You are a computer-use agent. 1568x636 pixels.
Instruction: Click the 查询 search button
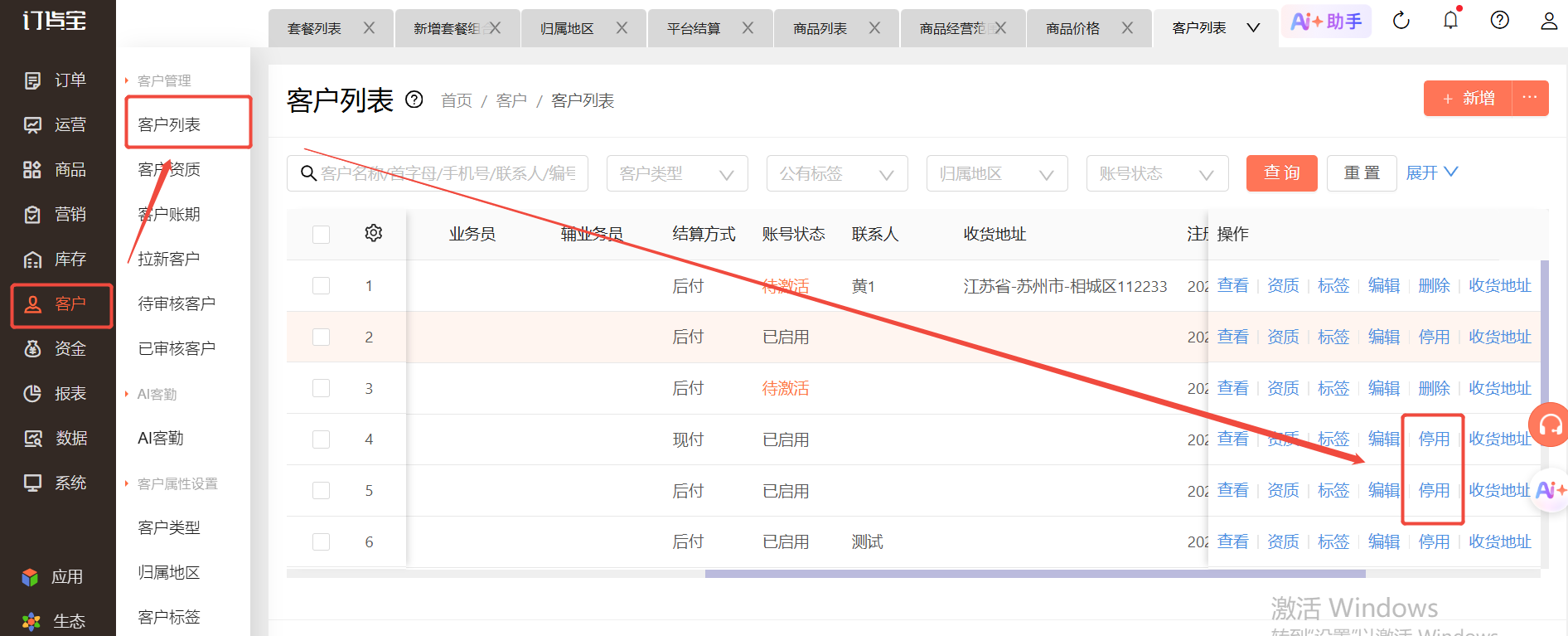pyautogui.click(x=1282, y=173)
